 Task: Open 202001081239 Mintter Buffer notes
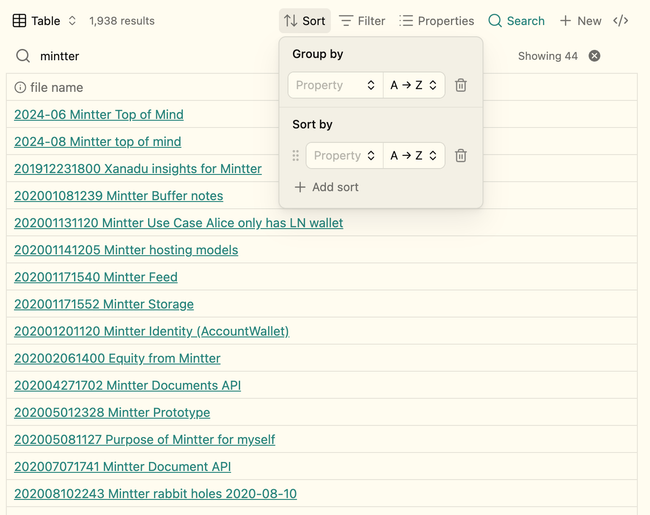(119, 196)
